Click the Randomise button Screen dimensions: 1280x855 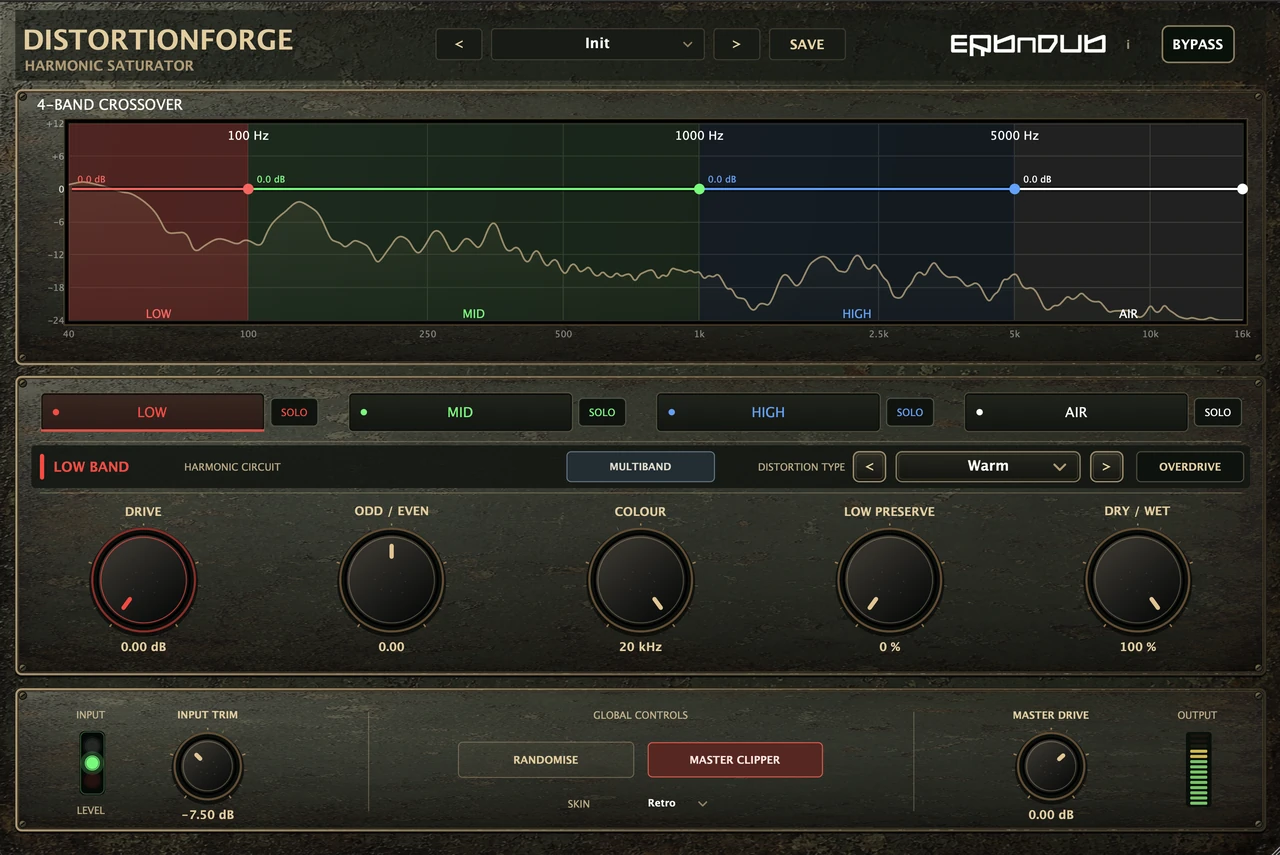pyautogui.click(x=546, y=760)
